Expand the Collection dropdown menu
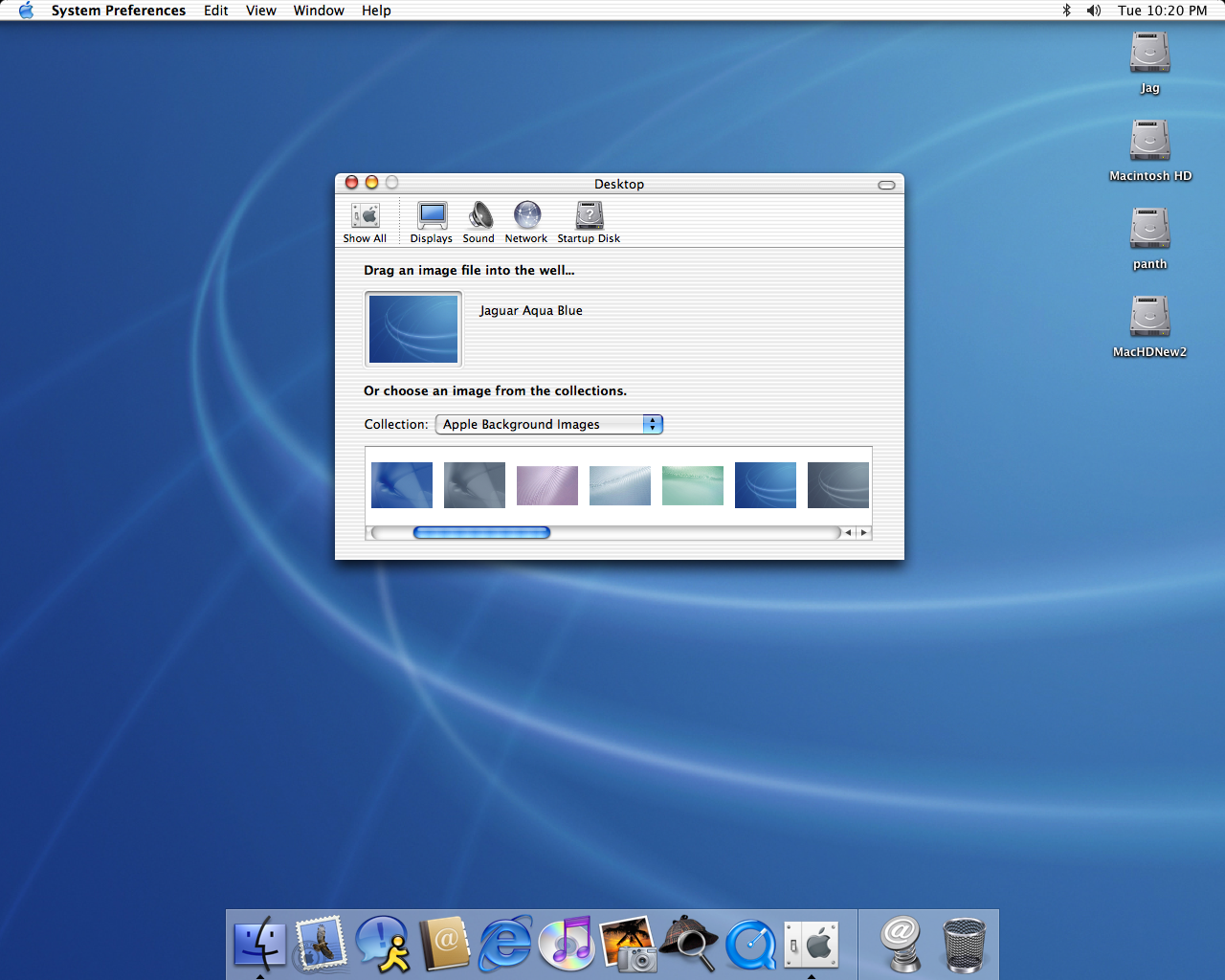This screenshot has width=1225, height=980. pos(549,424)
